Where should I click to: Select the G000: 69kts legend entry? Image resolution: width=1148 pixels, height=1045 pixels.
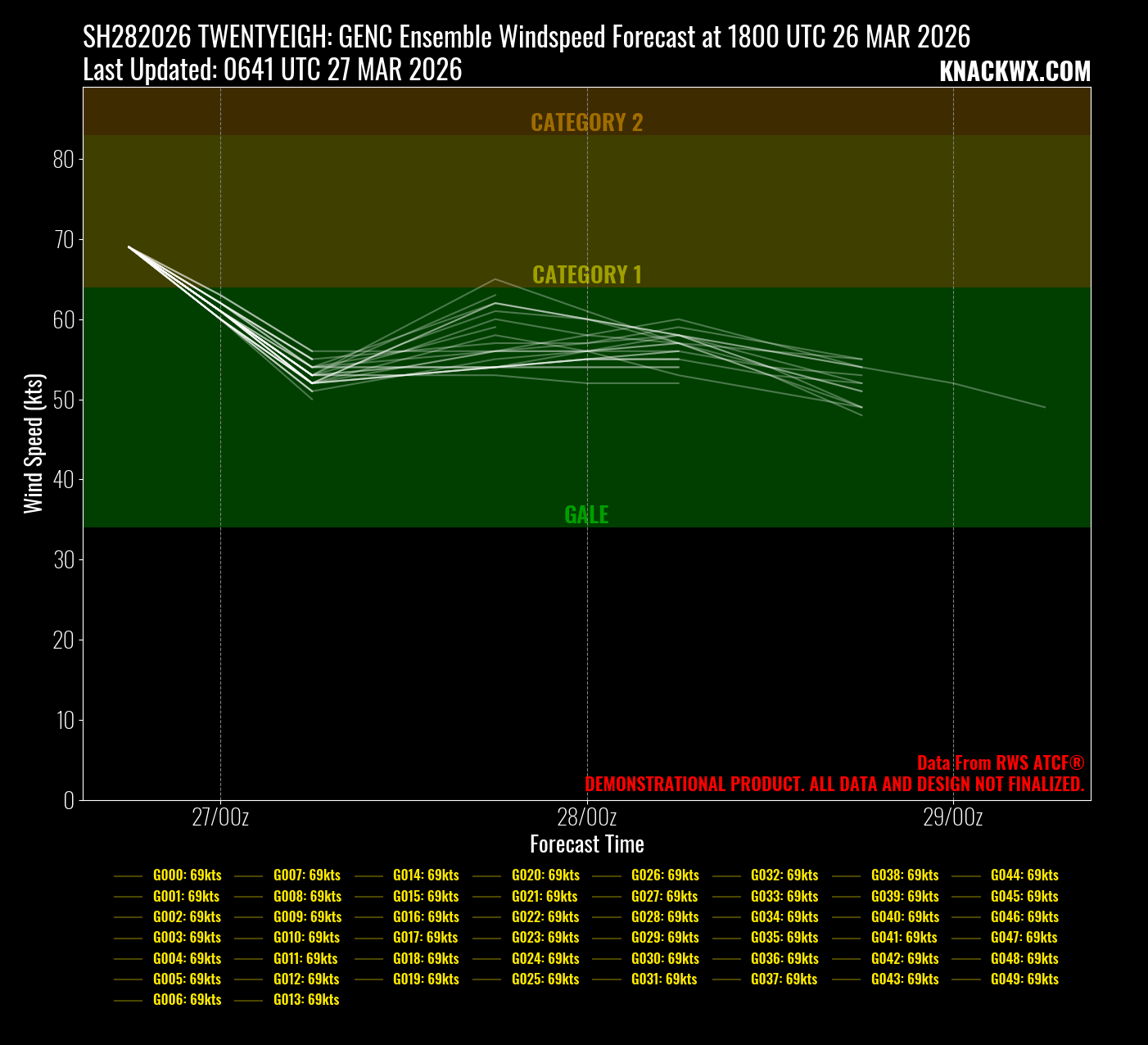tap(187, 875)
